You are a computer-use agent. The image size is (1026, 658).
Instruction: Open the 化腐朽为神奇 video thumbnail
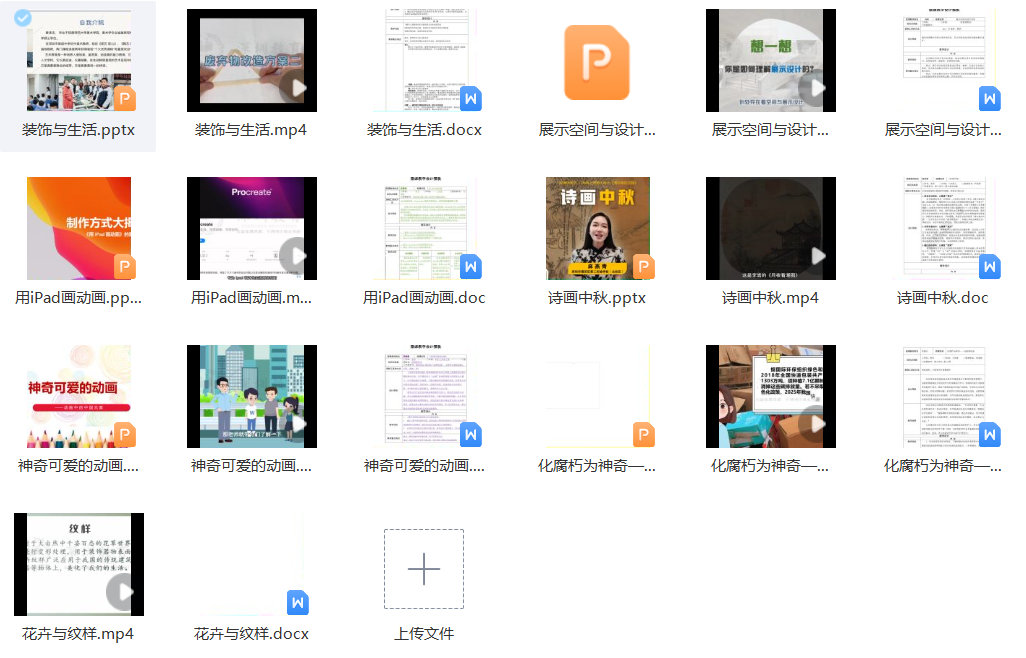(770, 396)
